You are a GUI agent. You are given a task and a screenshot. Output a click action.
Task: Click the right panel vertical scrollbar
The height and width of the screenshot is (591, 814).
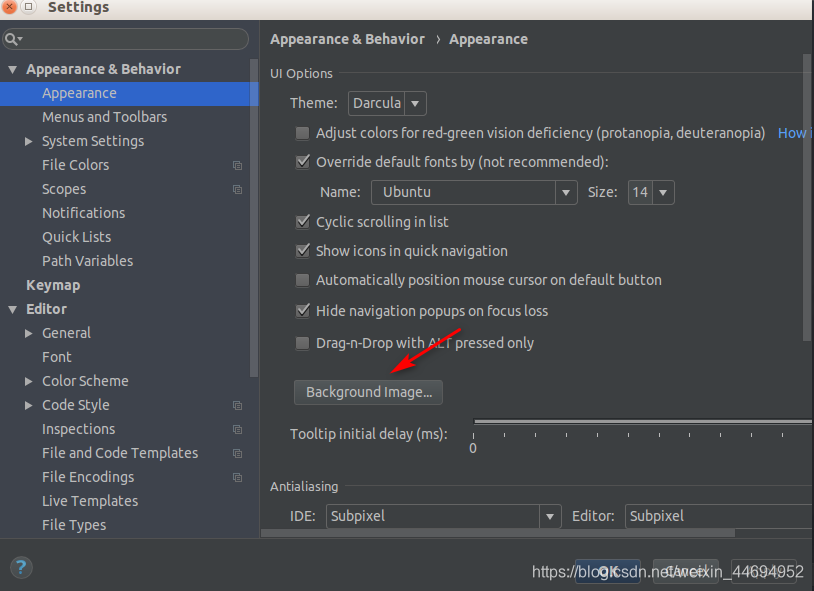coord(807,197)
